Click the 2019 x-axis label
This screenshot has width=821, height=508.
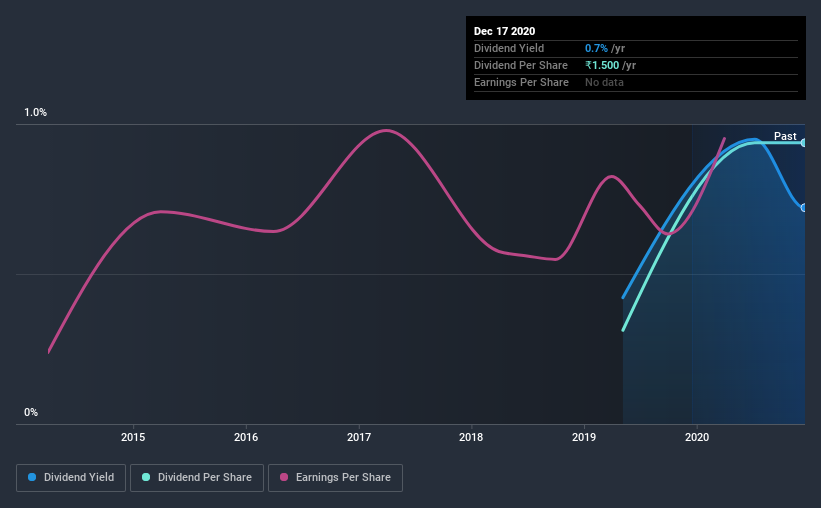[584, 437]
